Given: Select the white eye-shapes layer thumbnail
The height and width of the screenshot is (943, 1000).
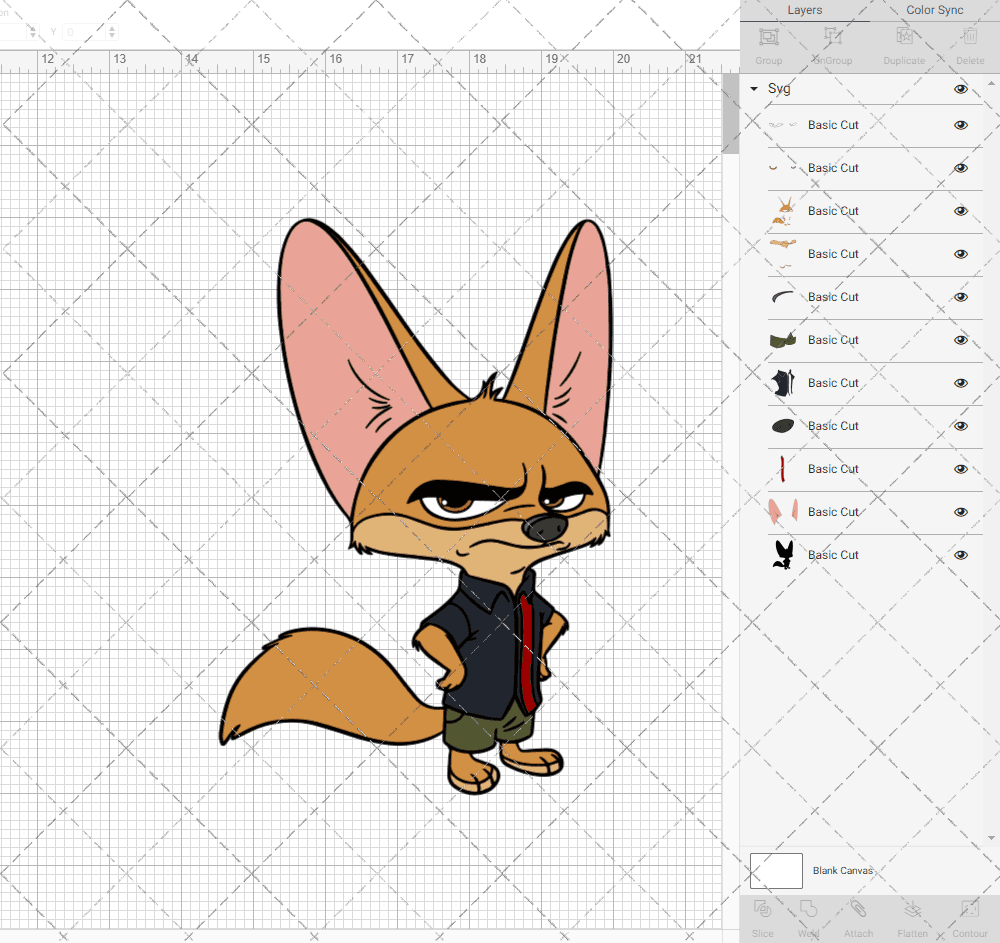Looking at the screenshot, I should tap(783, 125).
